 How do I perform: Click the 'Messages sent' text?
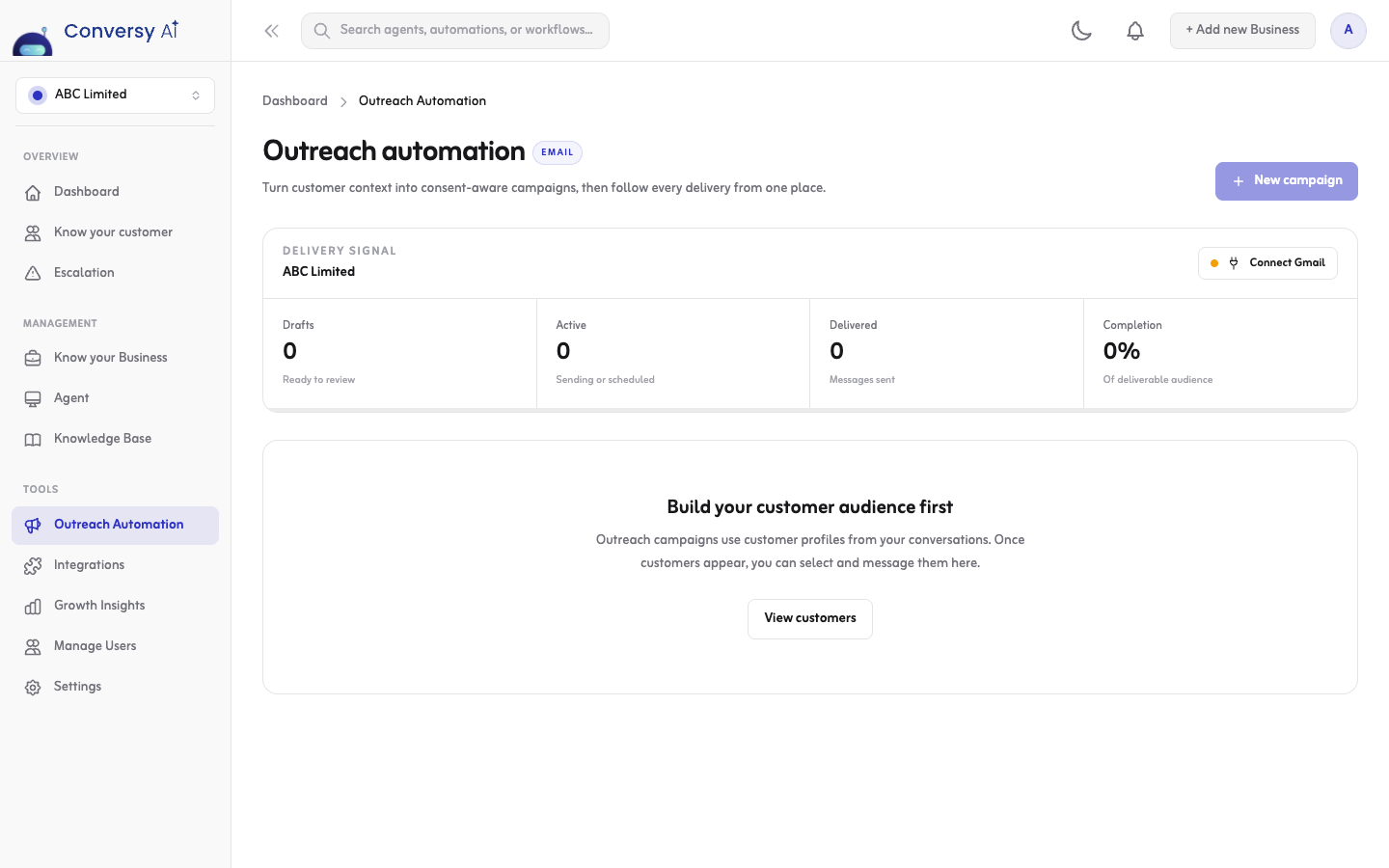coord(862,380)
